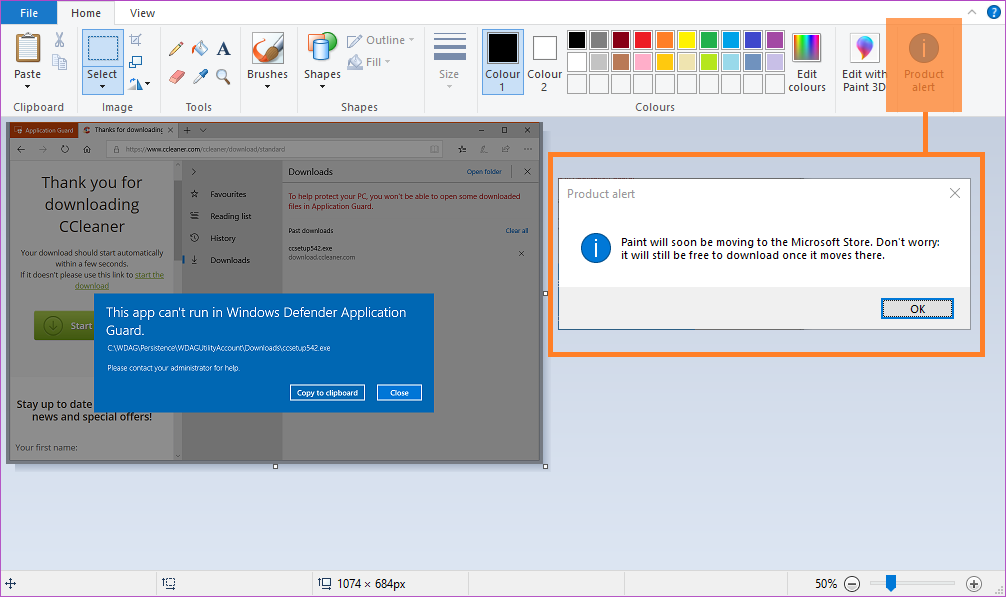Select the Eraser tool
This screenshot has width=1006, height=597.
[x=176, y=77]
